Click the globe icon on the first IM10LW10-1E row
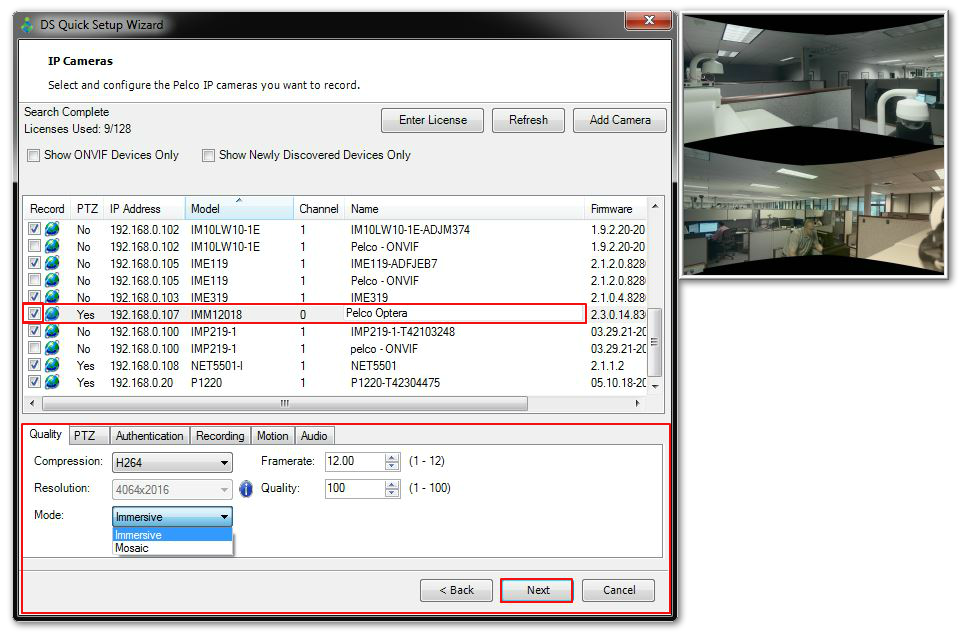962x634 pixels. click(52, 230)
